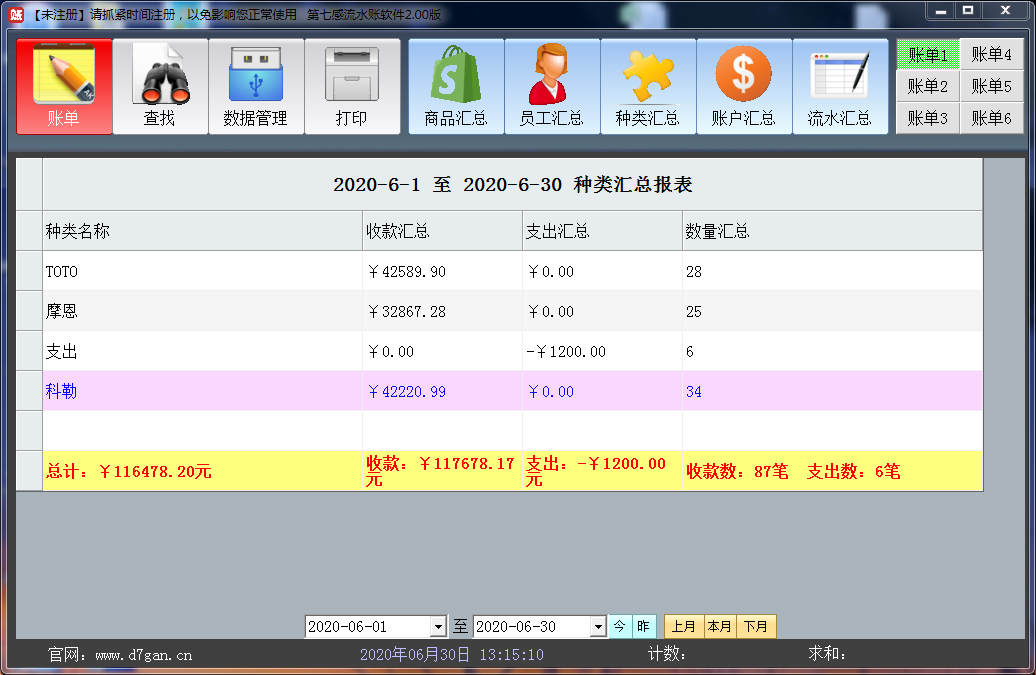The width and height of the screenshot is (1036, 675).
Task: Select the 查找 search tool
Action: click(159, 87)
